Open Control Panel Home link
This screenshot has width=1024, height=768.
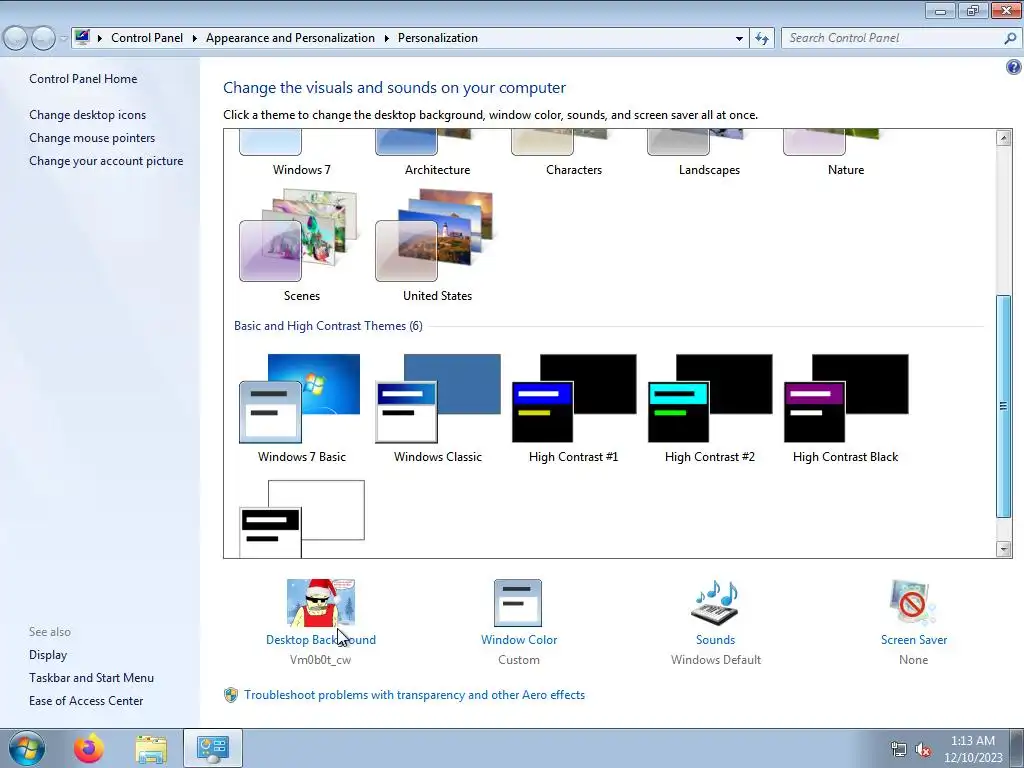point(83,78)
